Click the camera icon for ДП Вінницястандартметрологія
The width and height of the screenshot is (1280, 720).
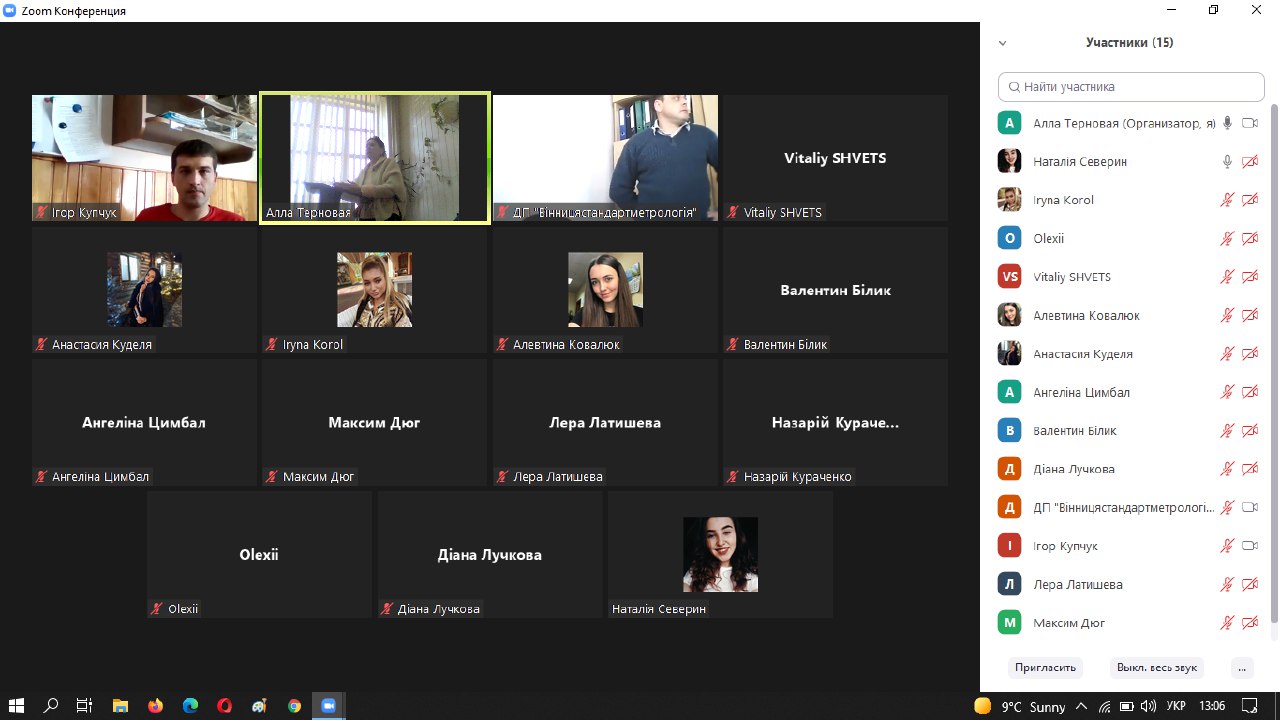tap(1249, 507)
